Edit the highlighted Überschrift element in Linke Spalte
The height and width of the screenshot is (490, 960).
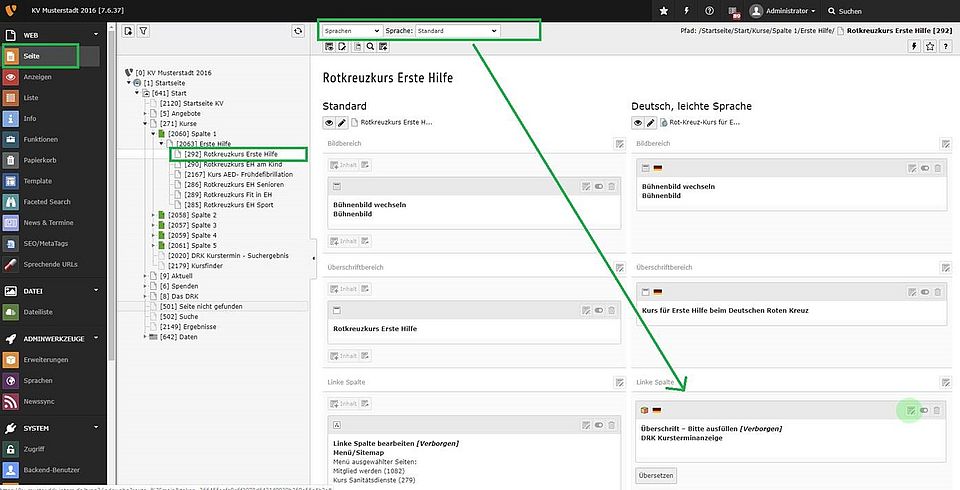910,410
